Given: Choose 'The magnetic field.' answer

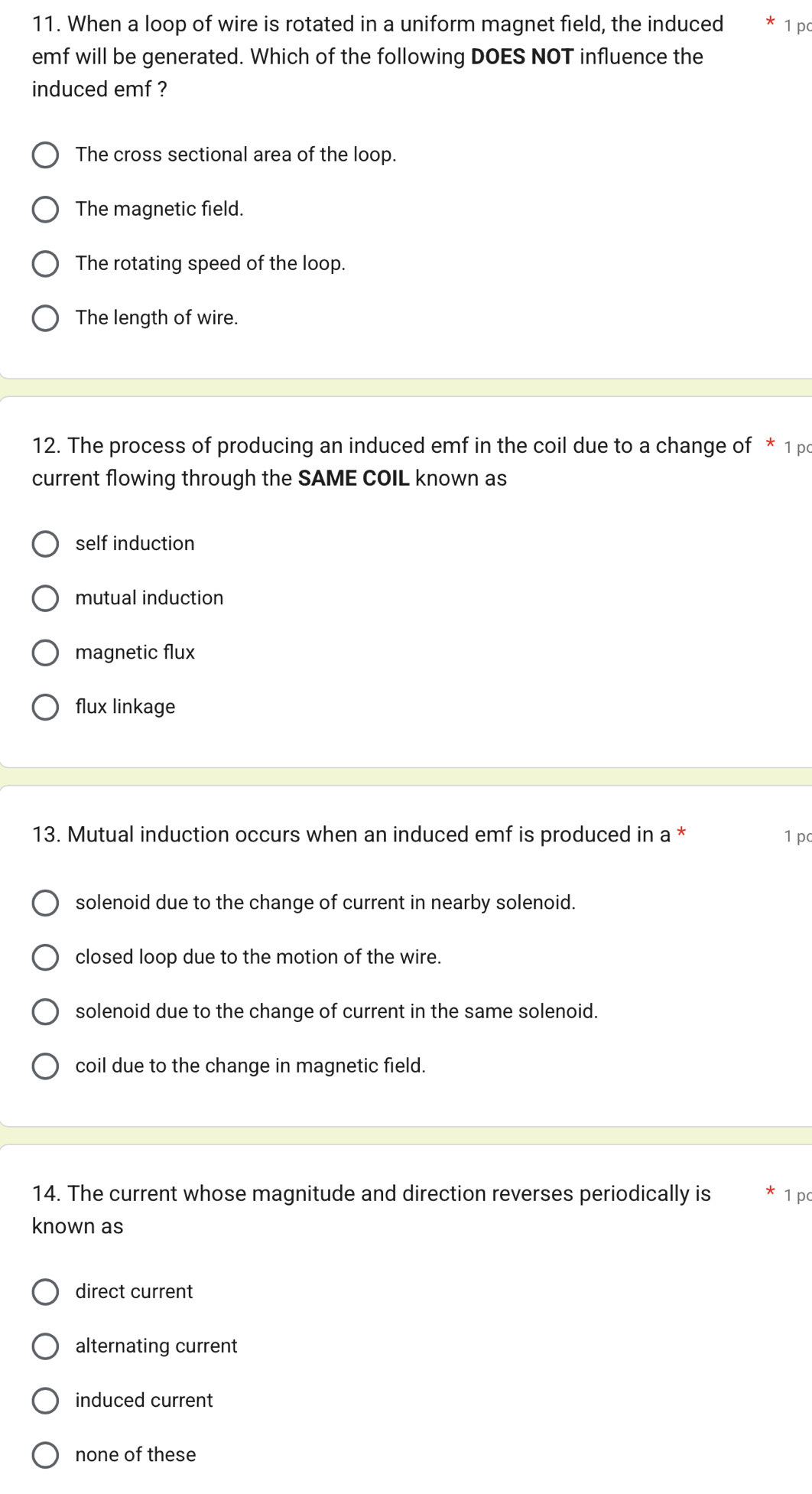Looking at the screenshot, I should tap(45, 210).
